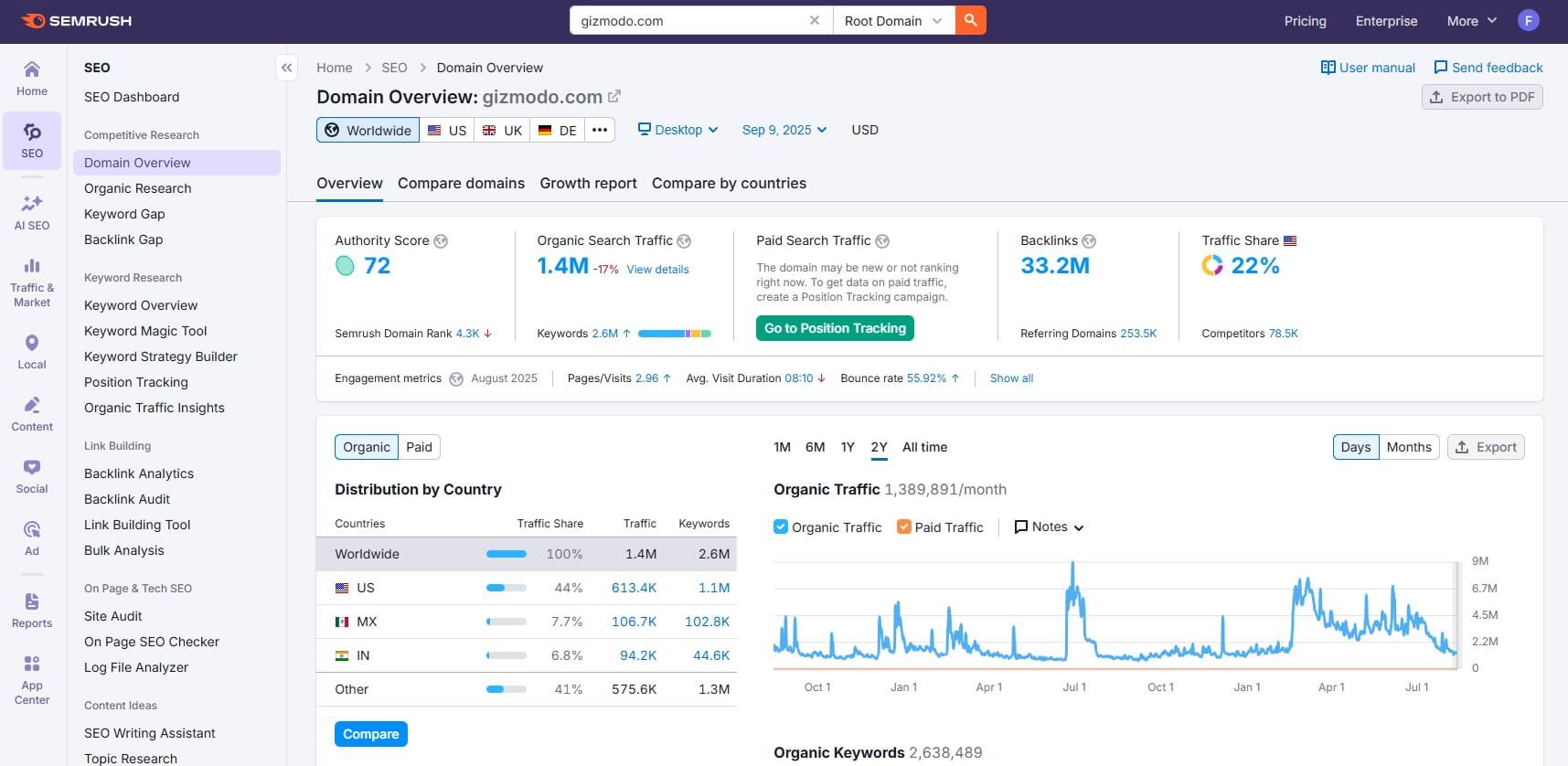Select the 6M time range
The width and height of the screenshot is (1568, 766).
point(815,447)
